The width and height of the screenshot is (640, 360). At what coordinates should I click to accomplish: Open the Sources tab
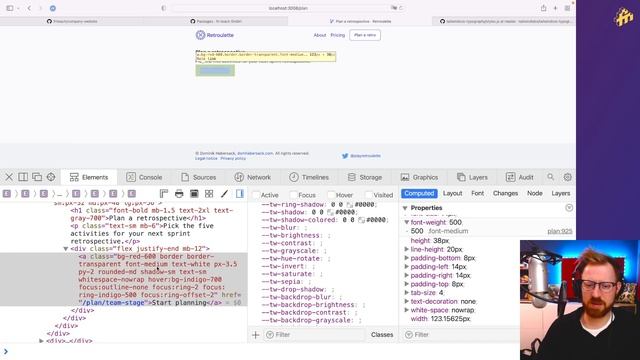tap(199, 177)
